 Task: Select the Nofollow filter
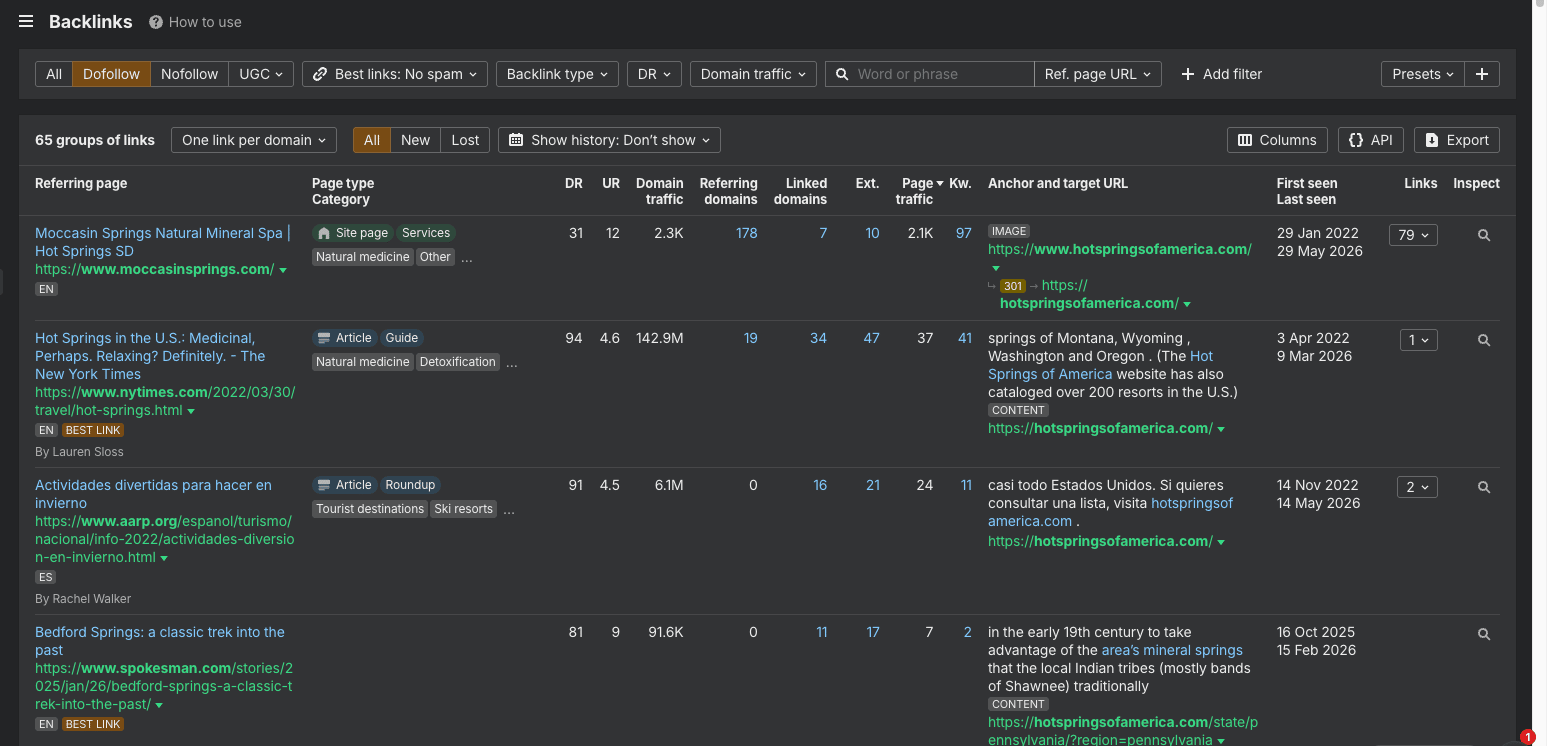(x=189, y=74)
